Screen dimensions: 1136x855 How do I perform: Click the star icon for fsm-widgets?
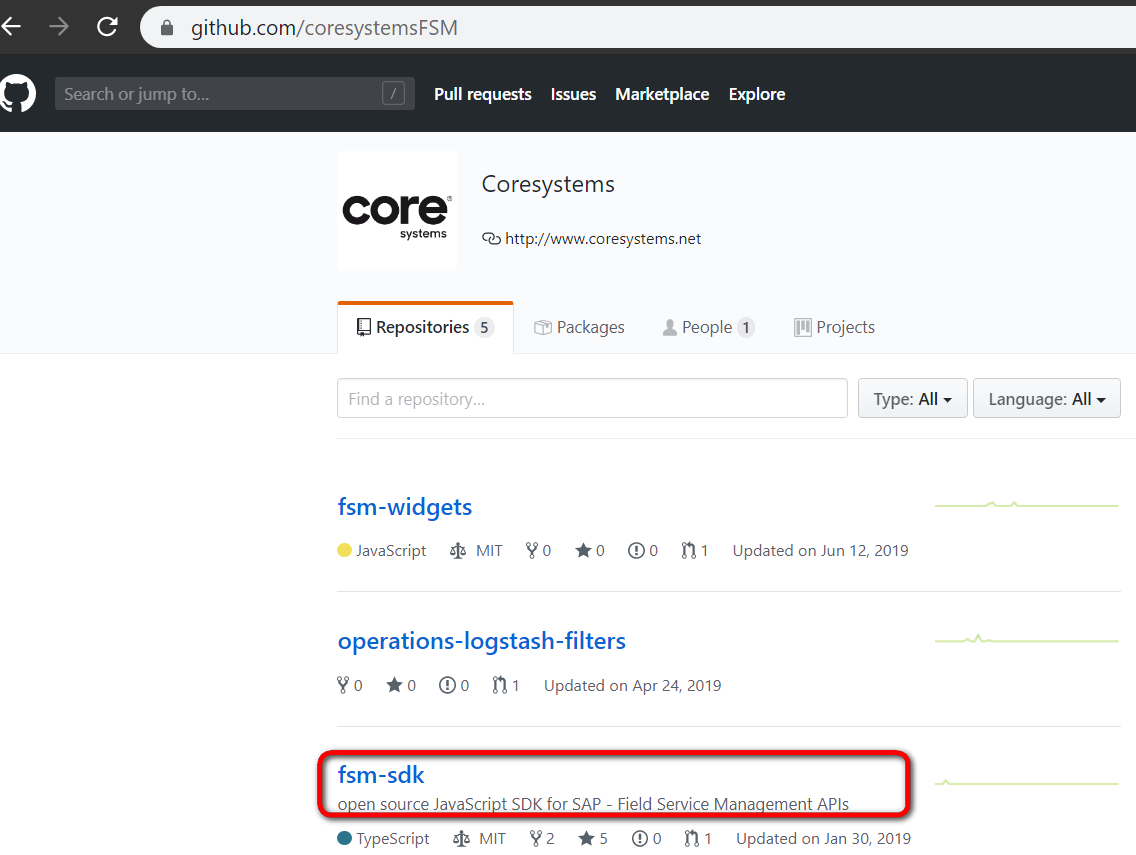point(583,551)
